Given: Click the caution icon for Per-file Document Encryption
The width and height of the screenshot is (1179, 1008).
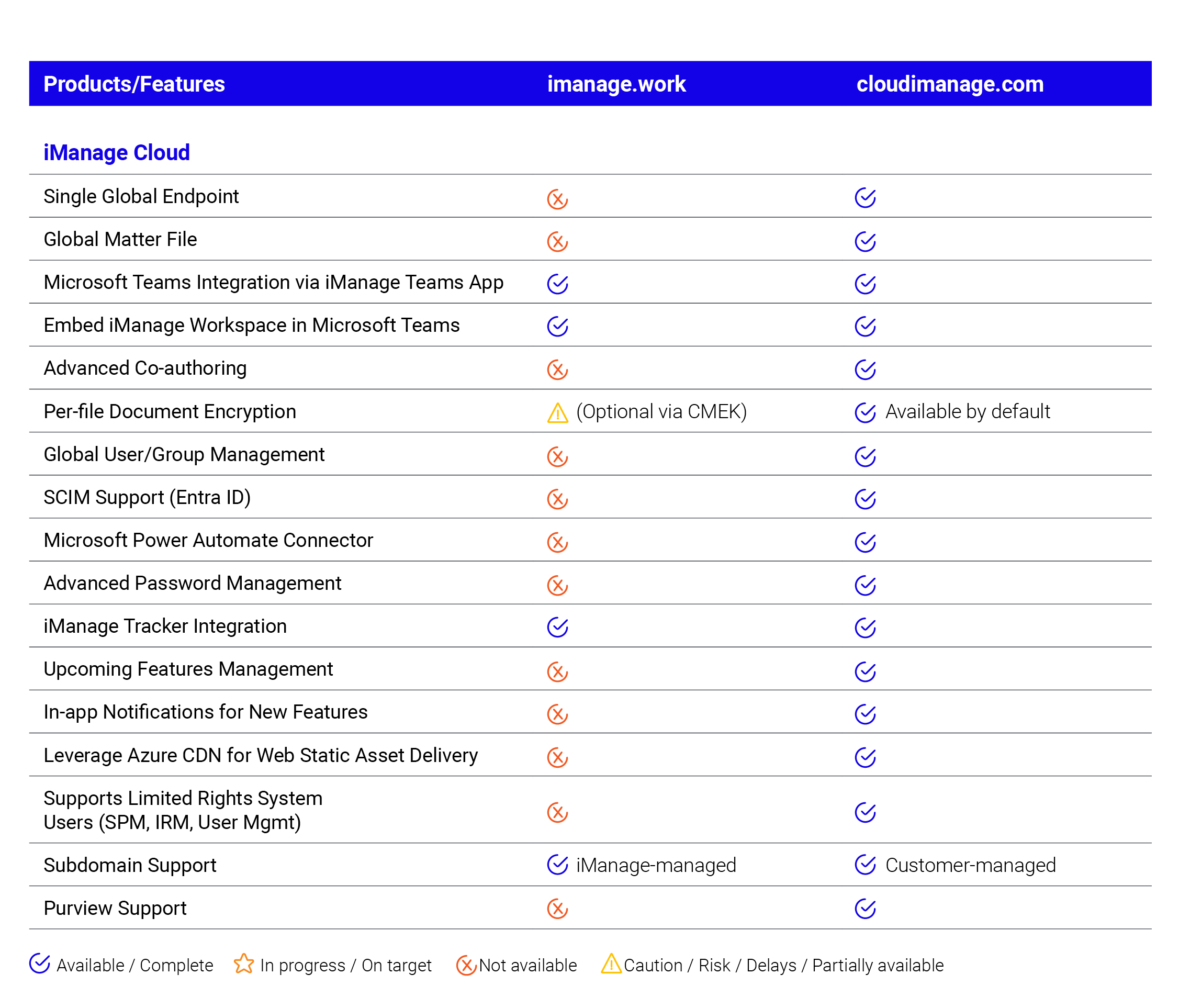Looking at the screenshot, I should click(557, 412).
